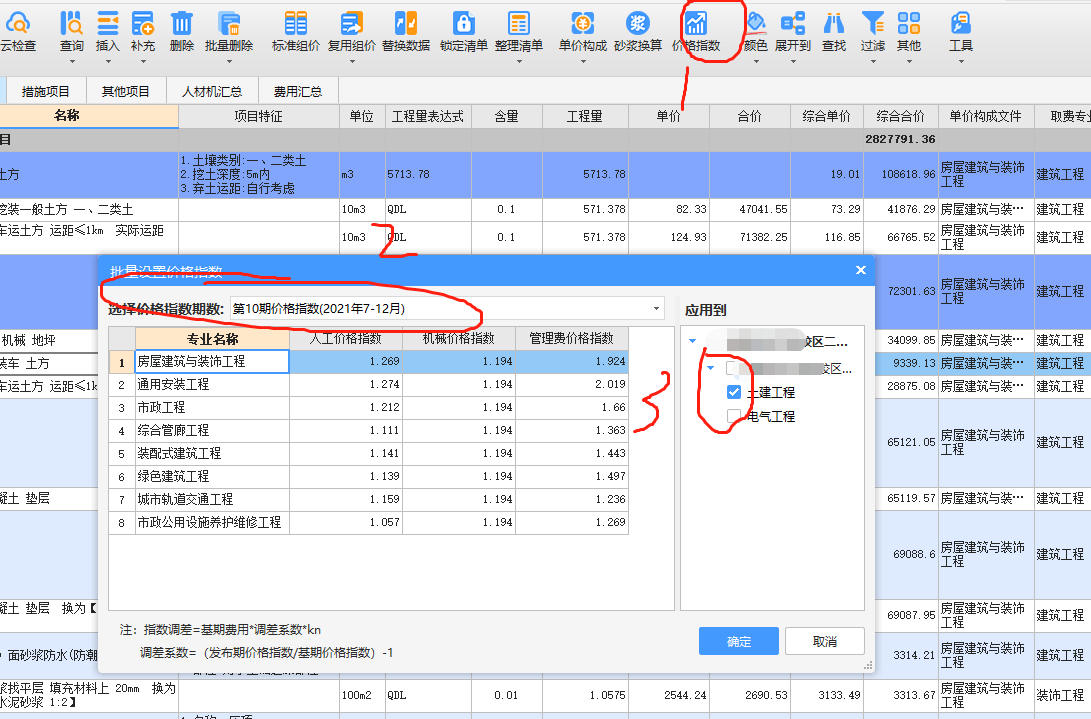1091x719 pixels.
Task: Click the 整理清单 icon
Action: [x=518, y=24]
